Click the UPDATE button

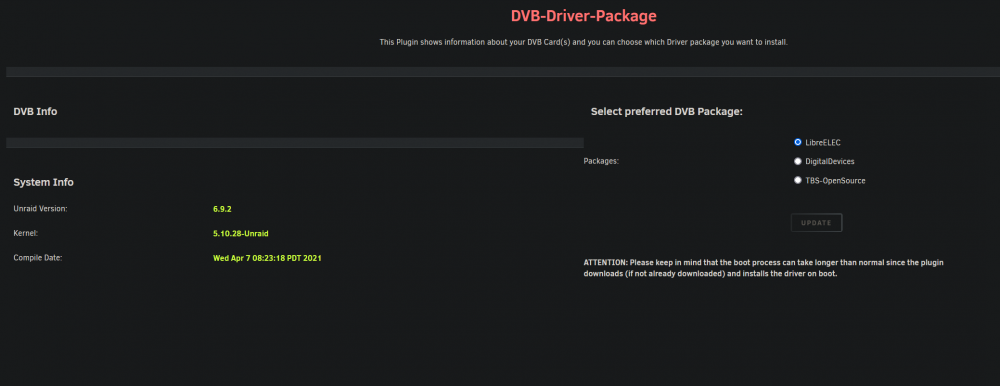[816, 223]
